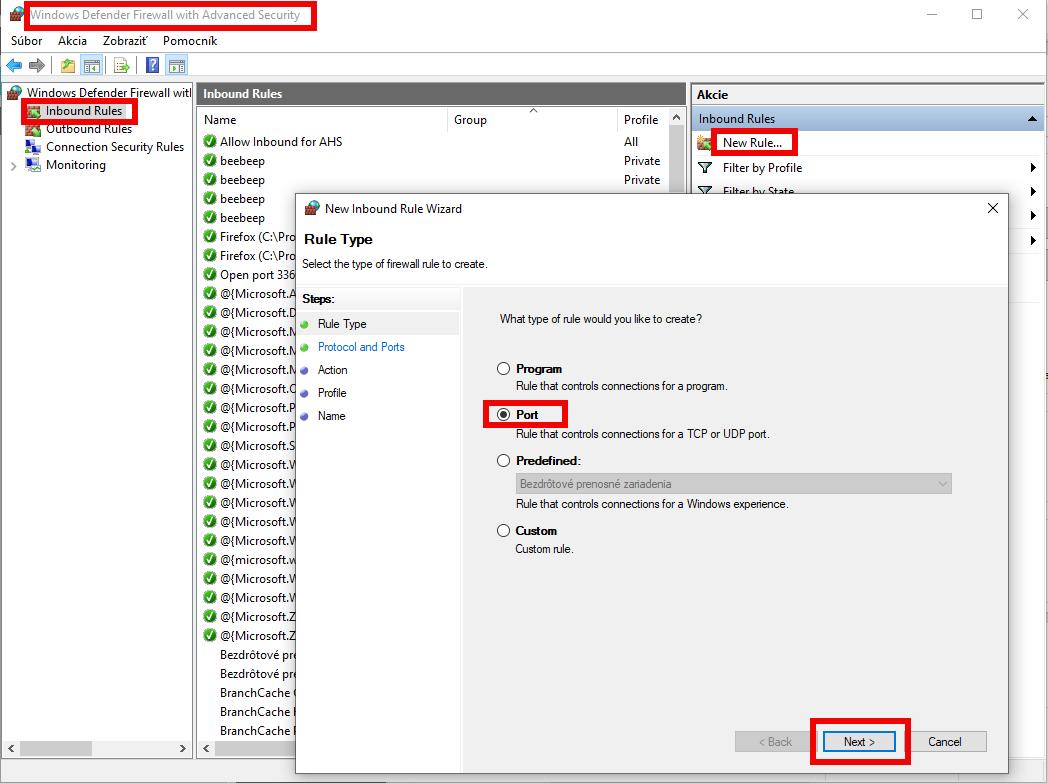Open the Akcia menu
This screenshot has height=783, width=1048.
point(71,41)
